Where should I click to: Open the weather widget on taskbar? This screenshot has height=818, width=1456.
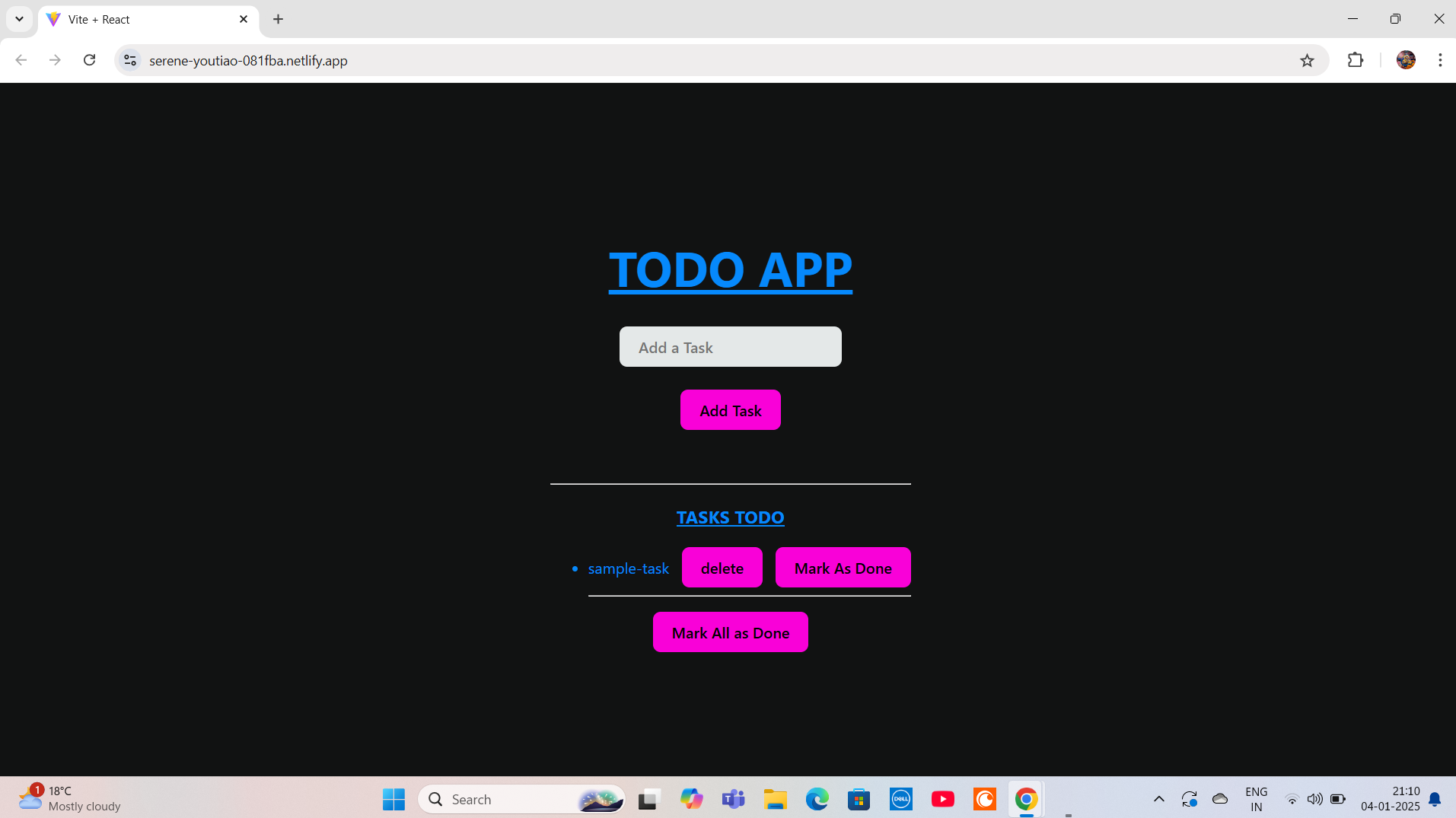[x=70, y=798]
